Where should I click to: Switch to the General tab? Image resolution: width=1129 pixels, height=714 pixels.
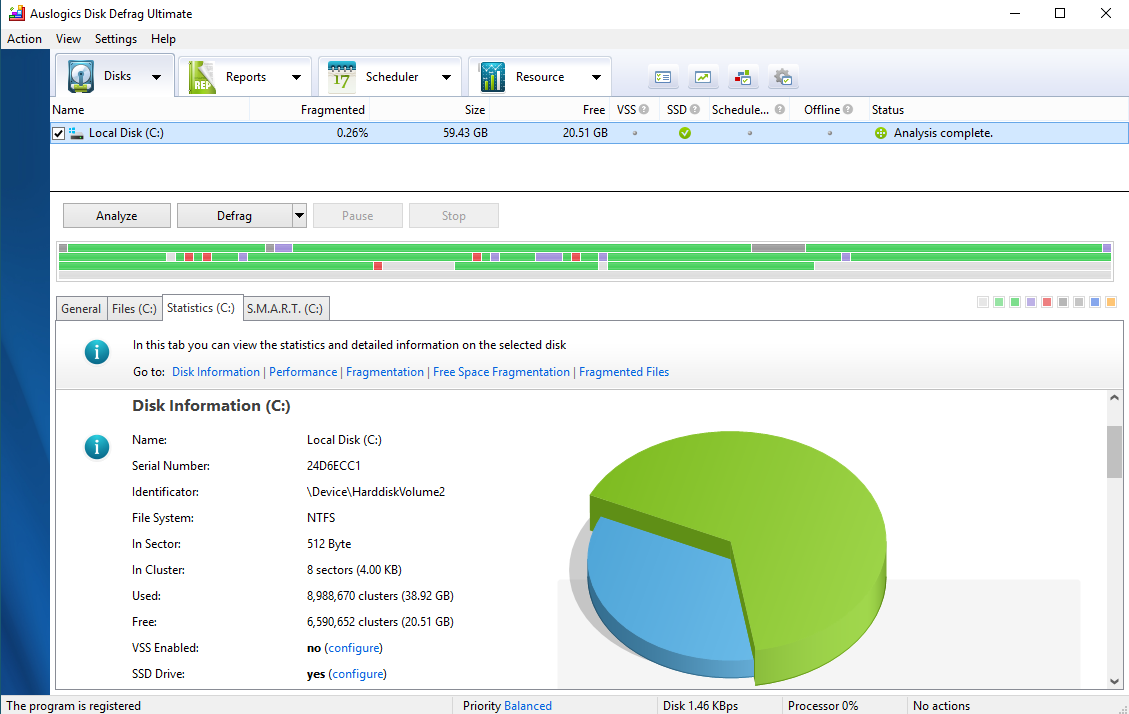[x=81, y=309]
